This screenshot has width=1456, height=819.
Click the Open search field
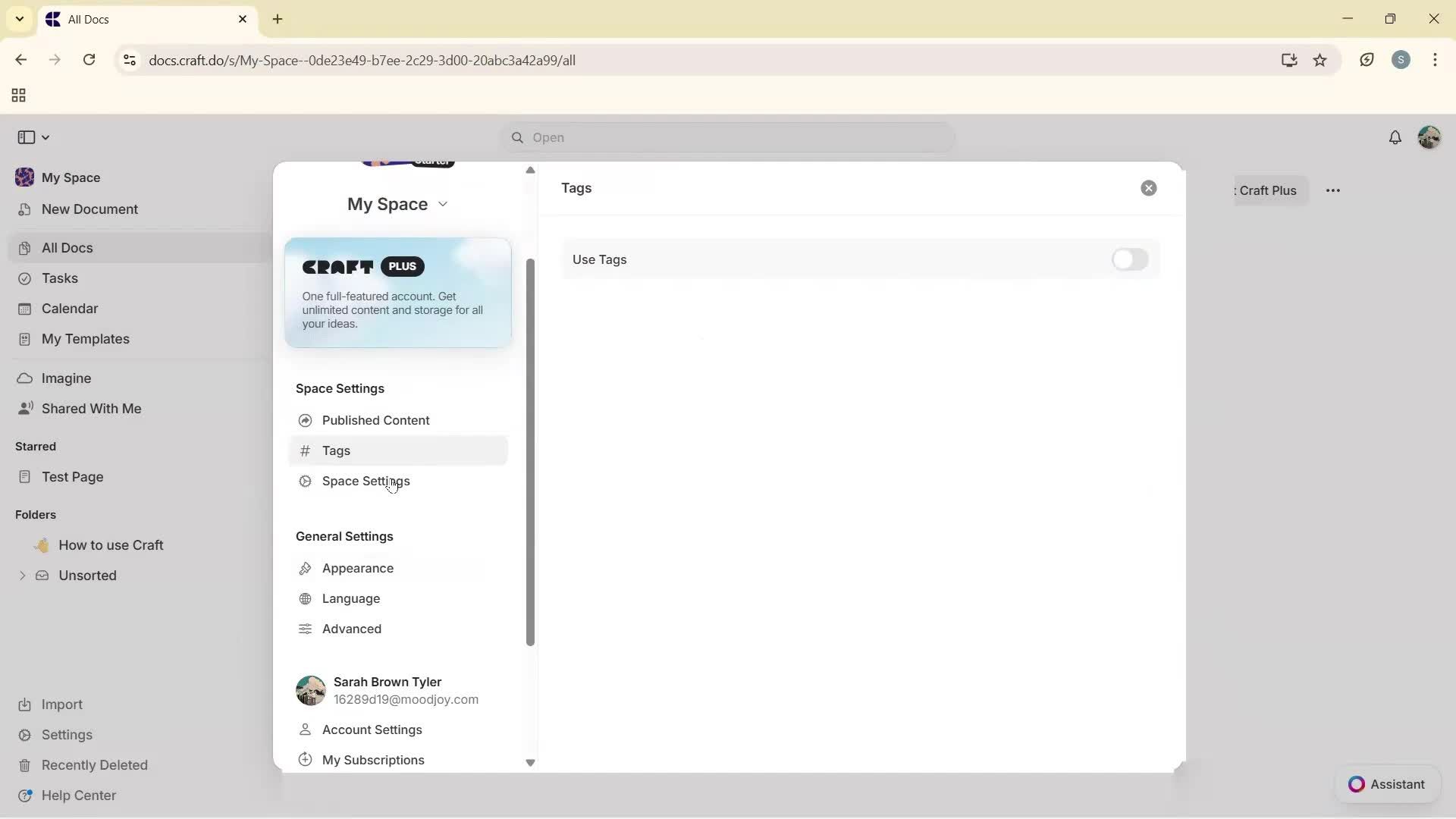[726, 137]
